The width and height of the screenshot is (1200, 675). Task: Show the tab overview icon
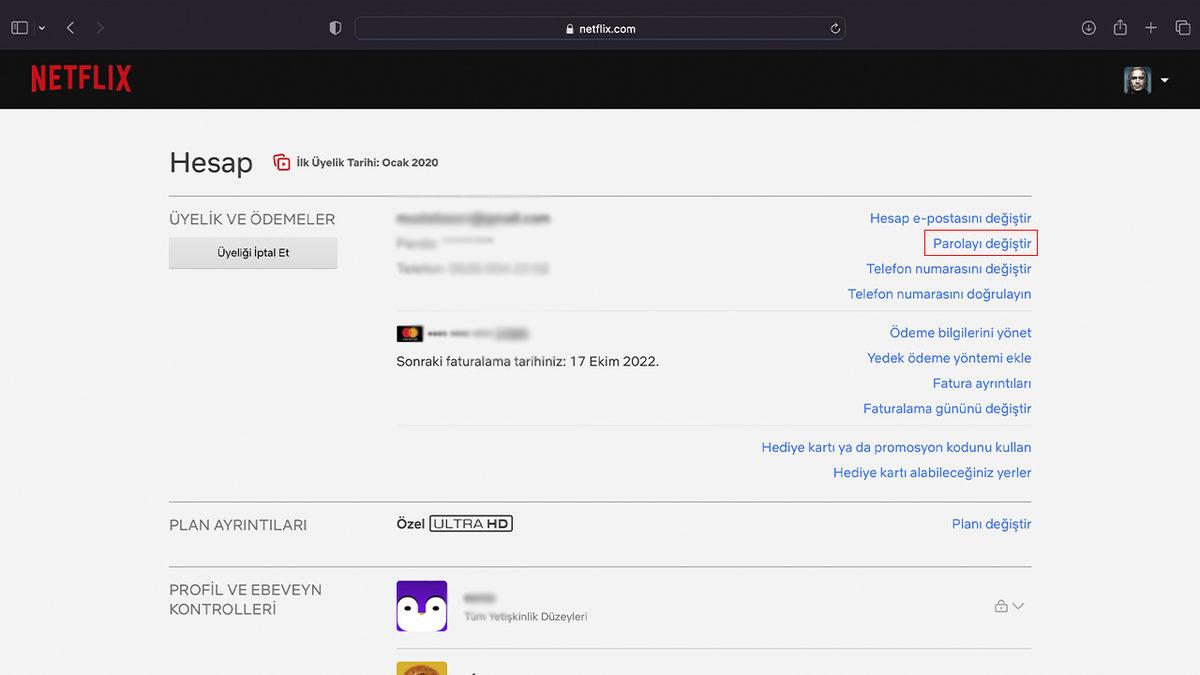click(1182, 28)
